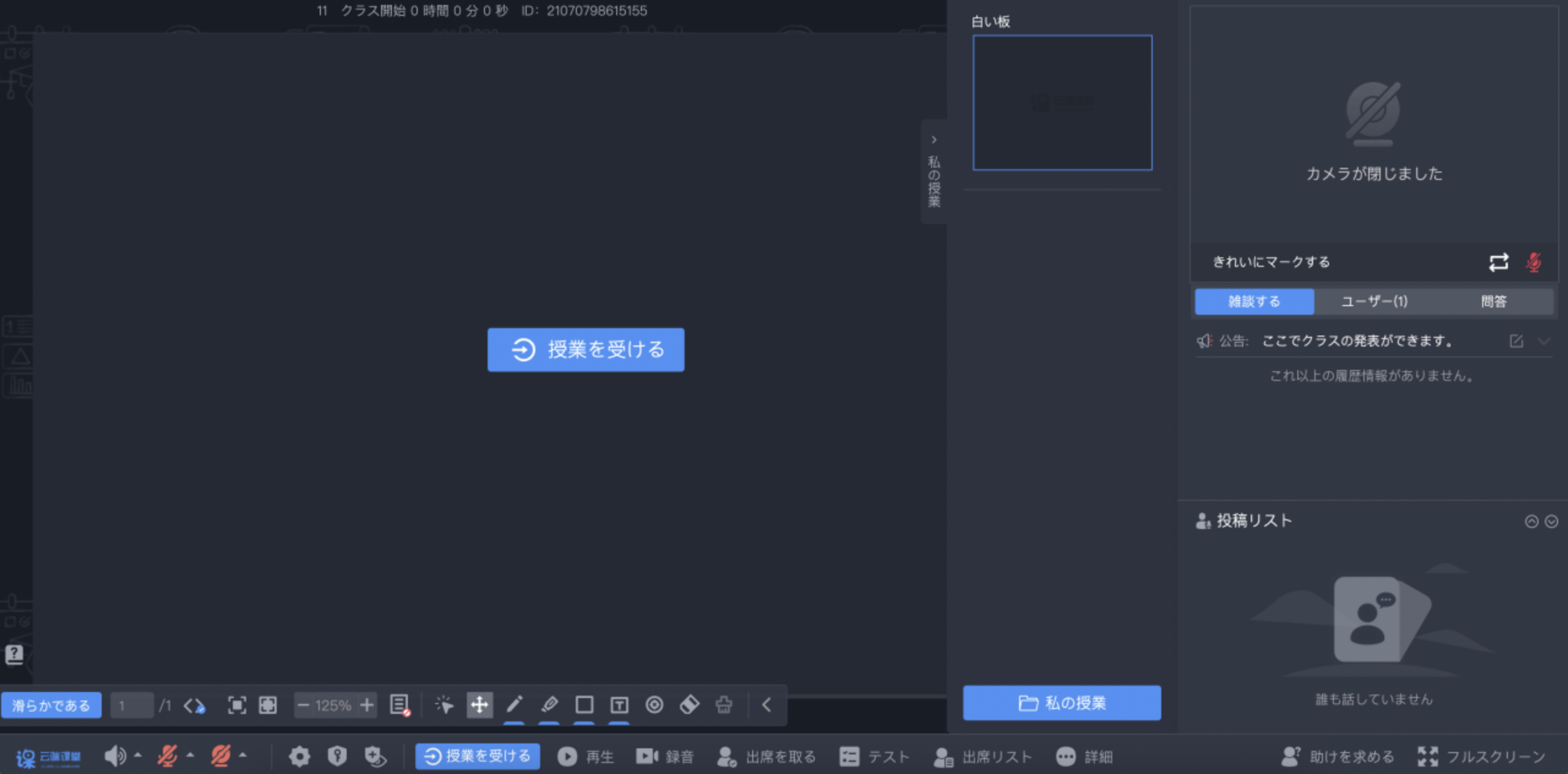Click the clear-all broom tool
The image size is (1568, 774).
click(724, 705)
